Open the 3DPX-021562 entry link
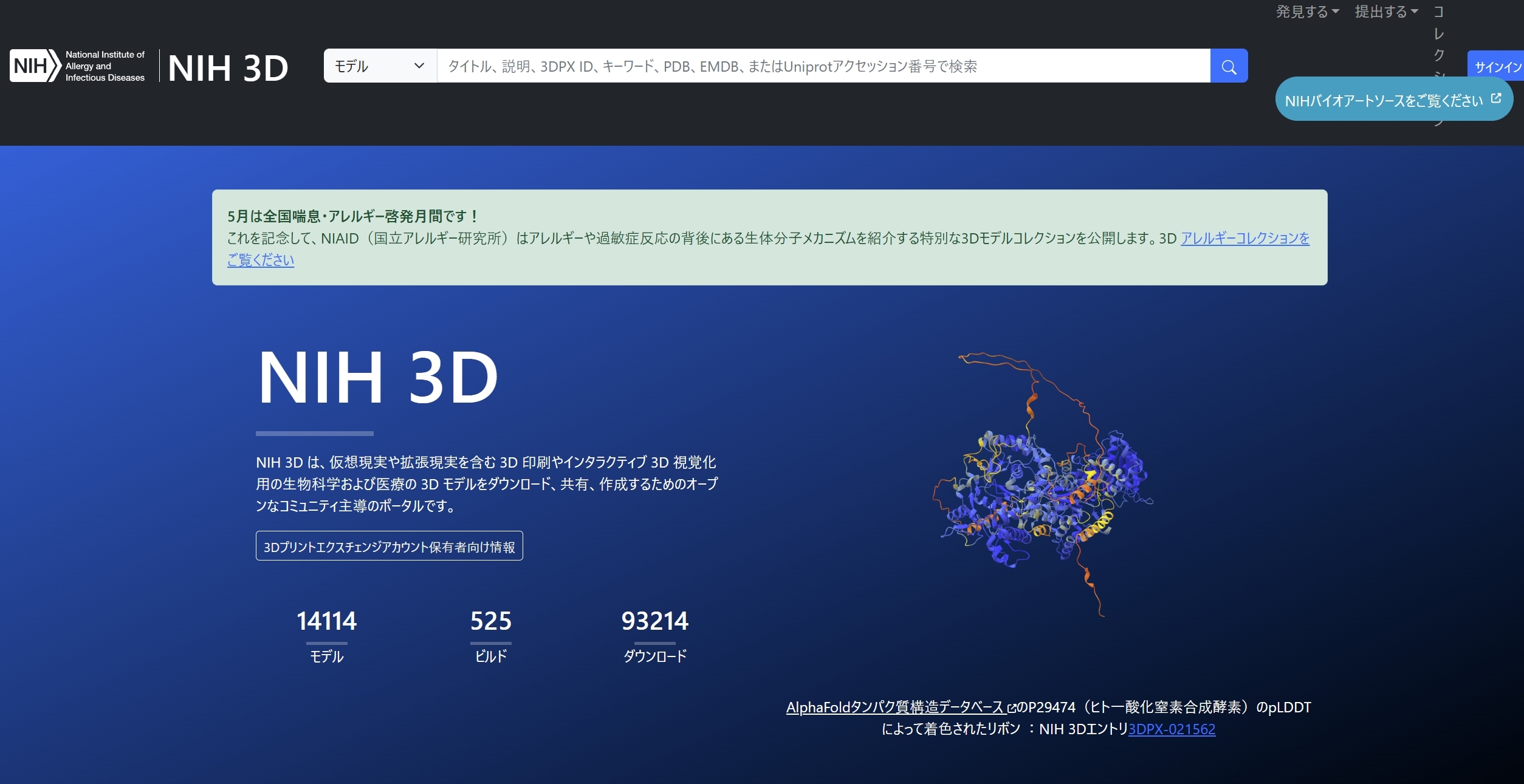Viewport: 1524px width, 784px height. click(1172, 729)
